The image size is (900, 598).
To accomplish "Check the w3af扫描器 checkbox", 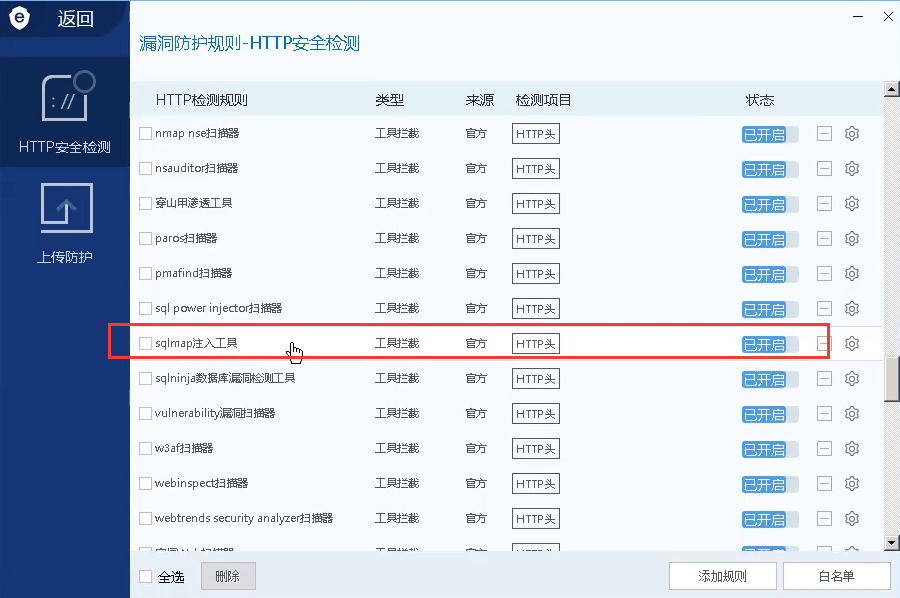I will pyautogui.click(x=146, y=449).
